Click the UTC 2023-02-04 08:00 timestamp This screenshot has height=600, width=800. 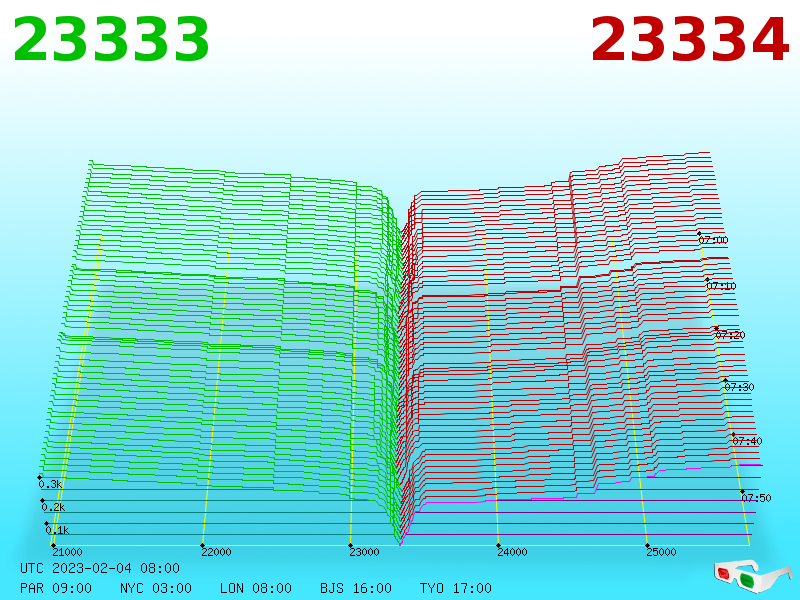100,568
